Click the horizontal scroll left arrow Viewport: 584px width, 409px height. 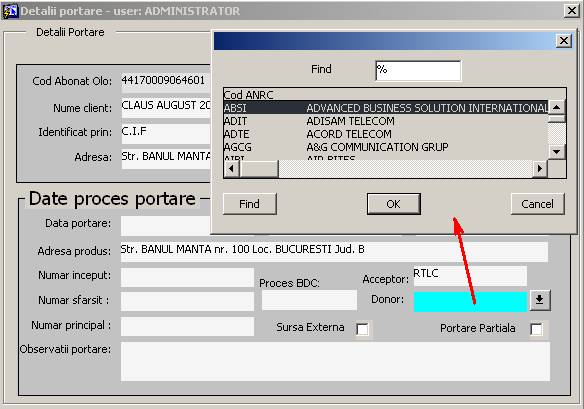click(x=232, y=169)
